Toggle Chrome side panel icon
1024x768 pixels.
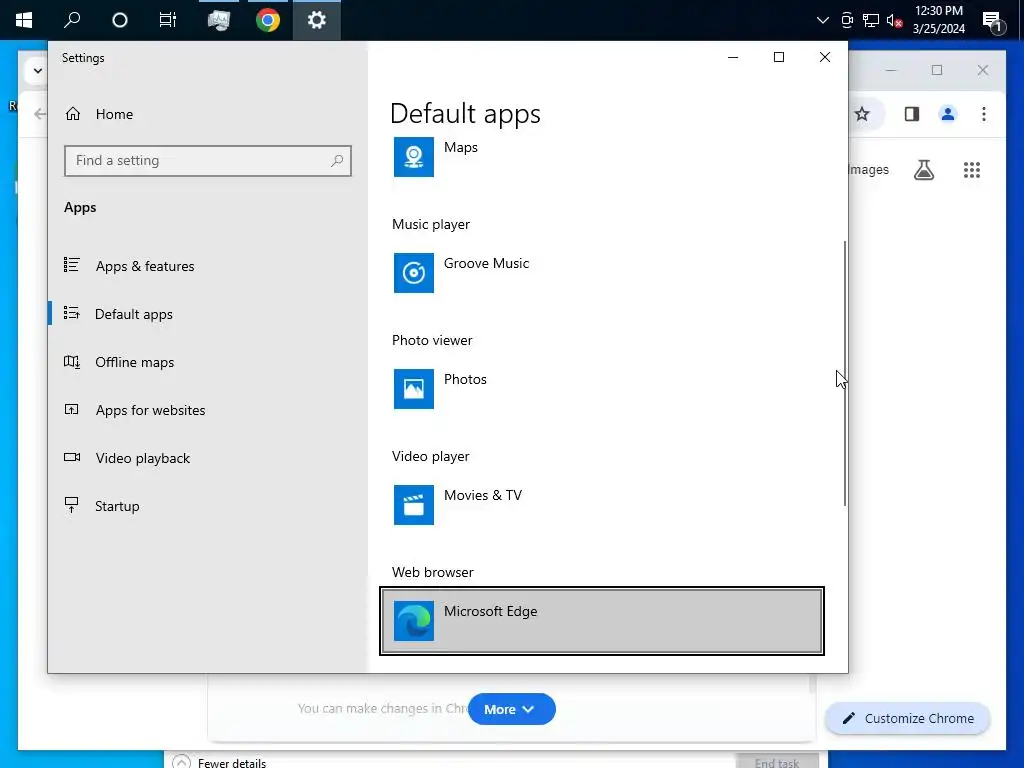tap(912, 114)
